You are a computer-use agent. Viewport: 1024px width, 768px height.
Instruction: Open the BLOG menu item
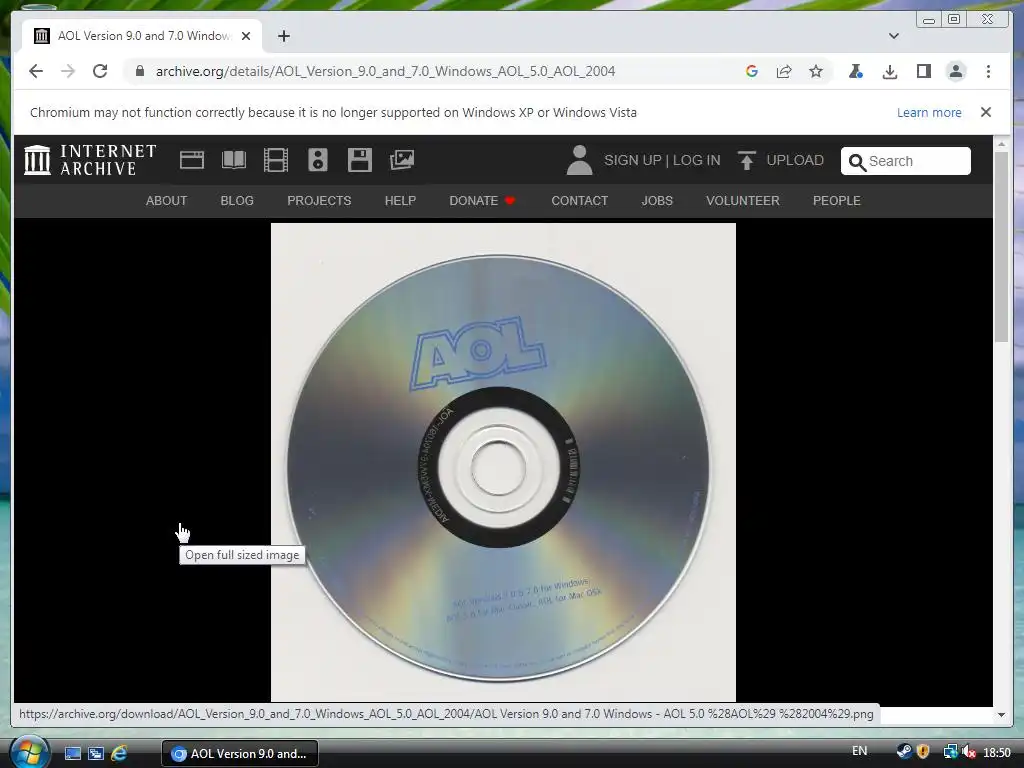tap(237, 200)
